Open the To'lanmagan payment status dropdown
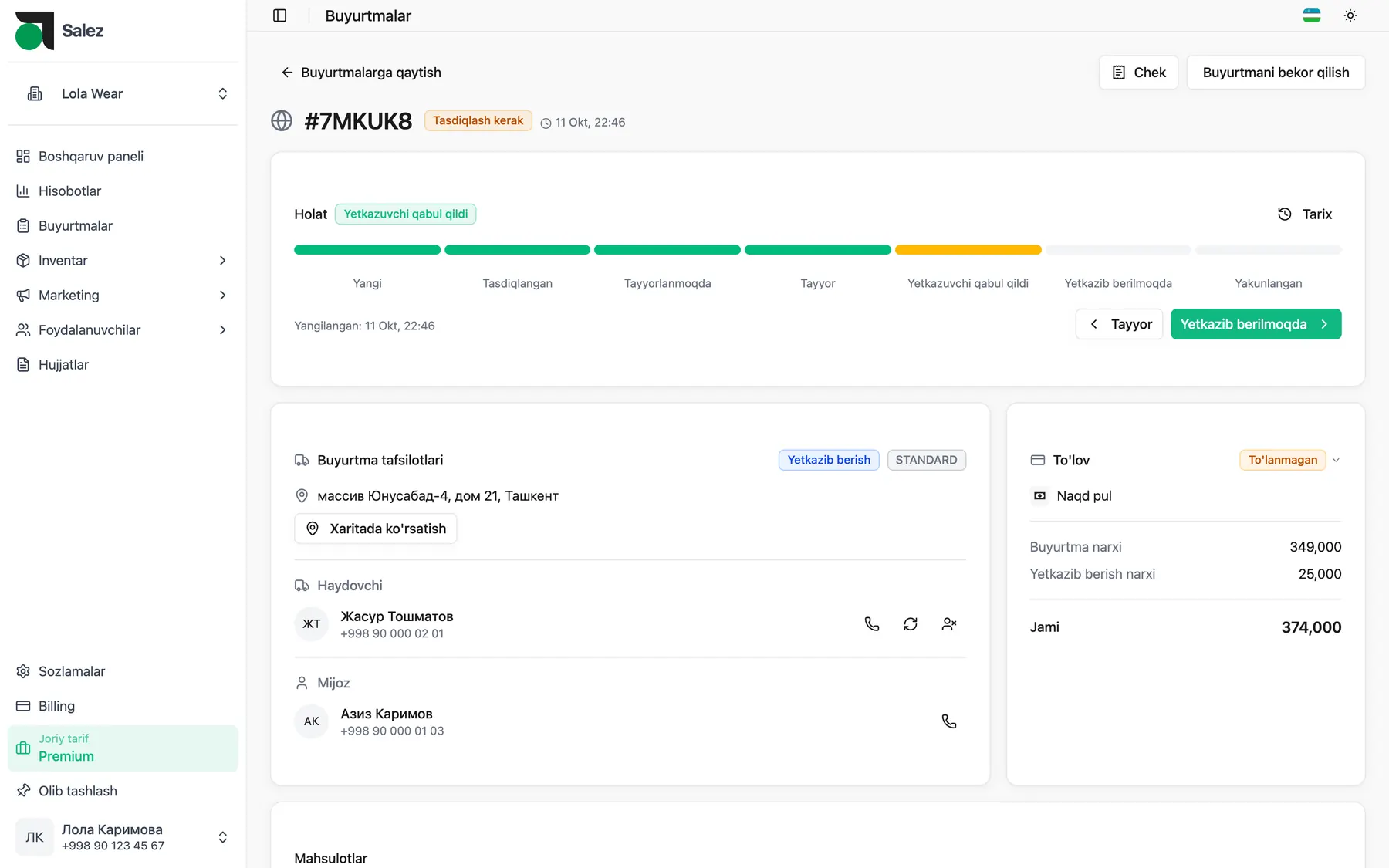This screenshot has height=868, width=1389. pos(1290,460)
